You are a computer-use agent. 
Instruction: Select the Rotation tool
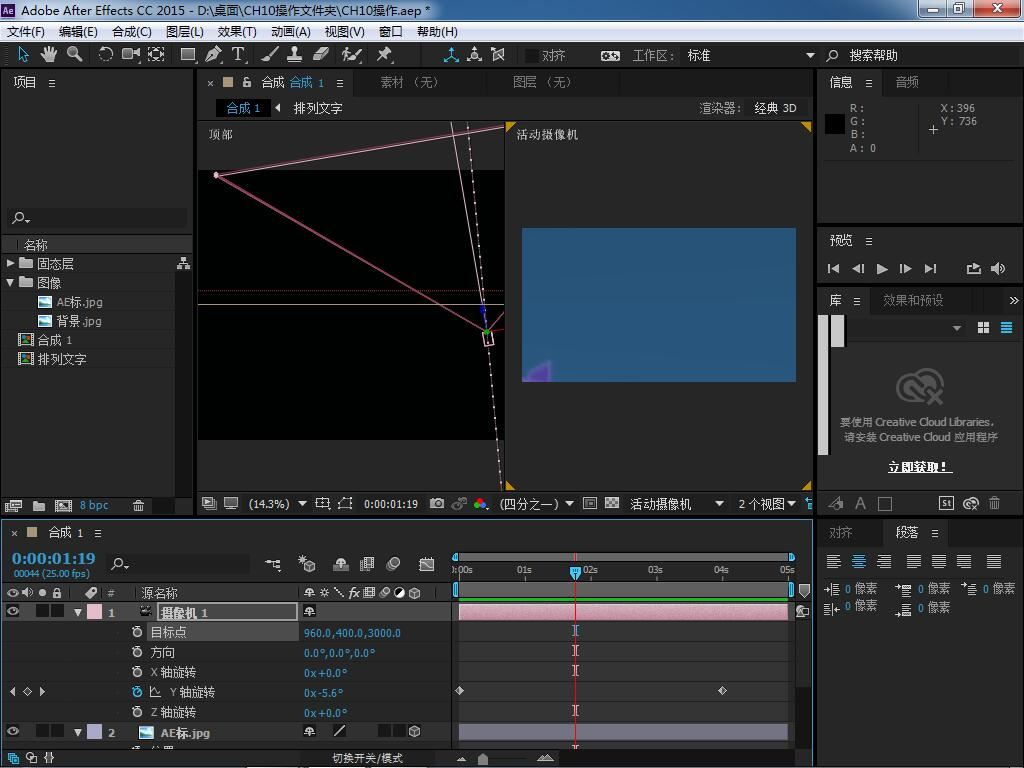[105, 55]
